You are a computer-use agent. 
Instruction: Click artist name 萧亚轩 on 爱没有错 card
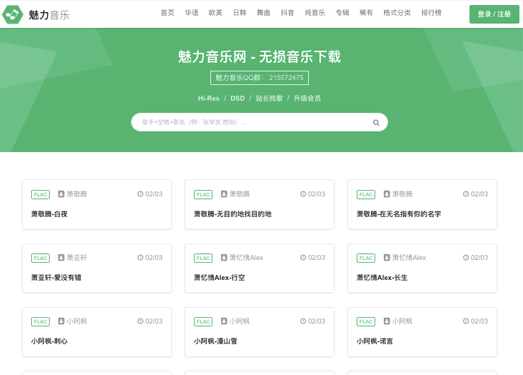pos(77,257)
